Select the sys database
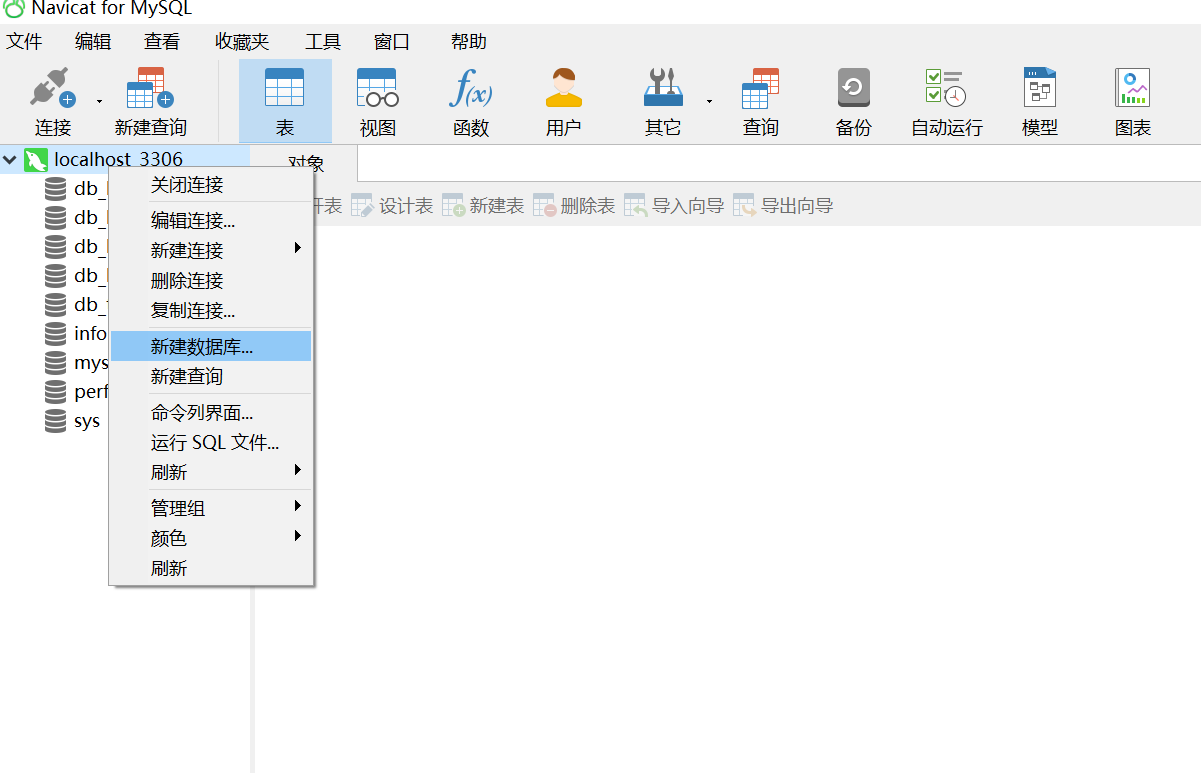 click(x=87, y=421)
